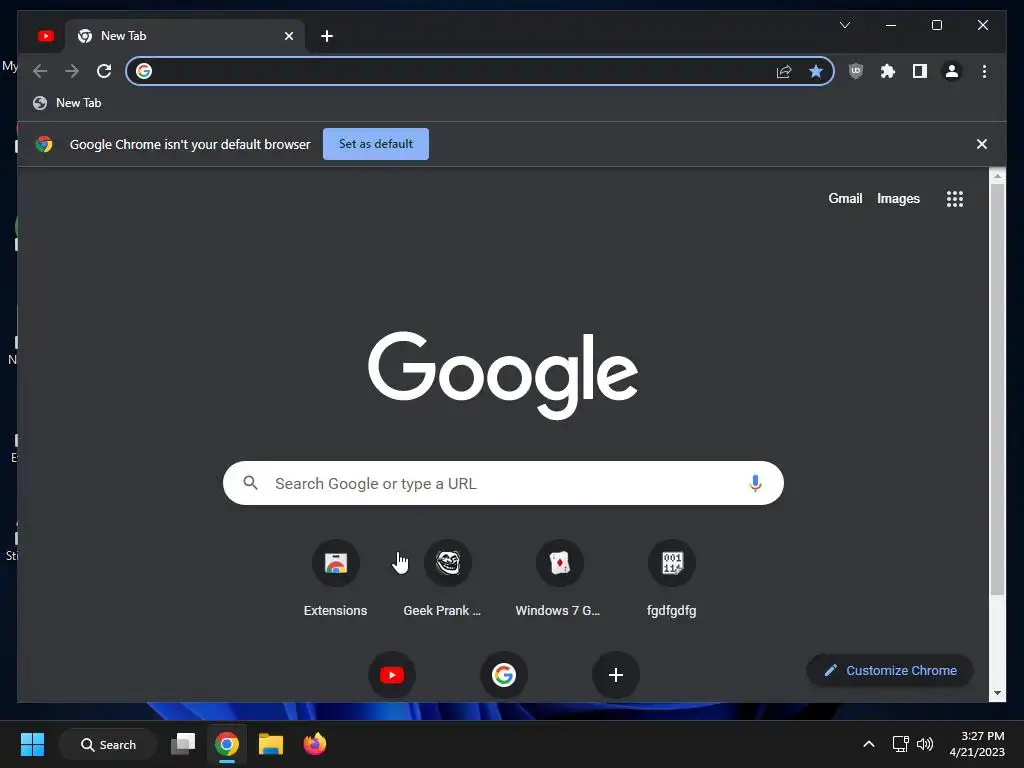Expand the tab search chevron
Screen dimensions: 1024x768
844,25
